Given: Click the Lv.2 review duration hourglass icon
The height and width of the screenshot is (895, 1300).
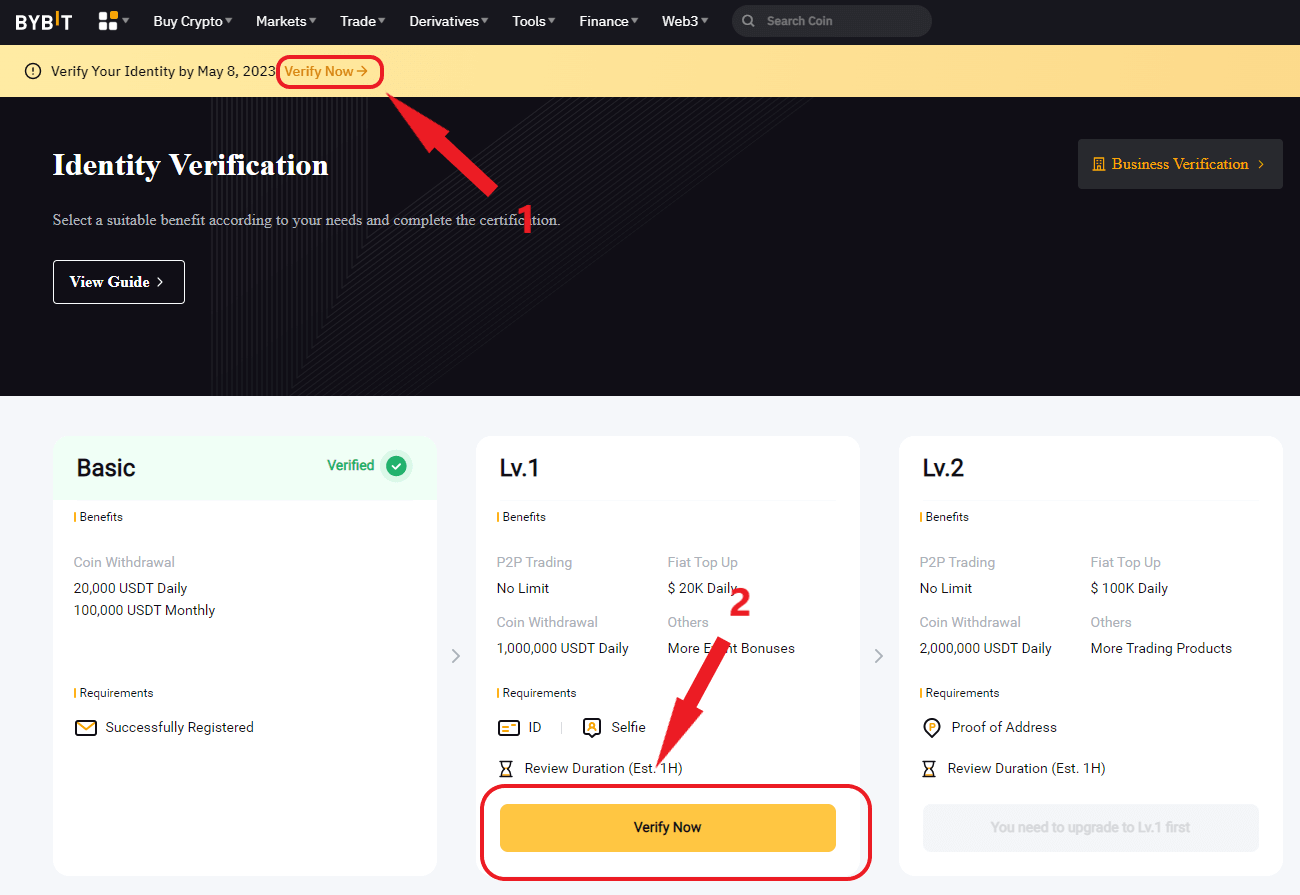Looking at the screenshot, I should coord(928,769).
